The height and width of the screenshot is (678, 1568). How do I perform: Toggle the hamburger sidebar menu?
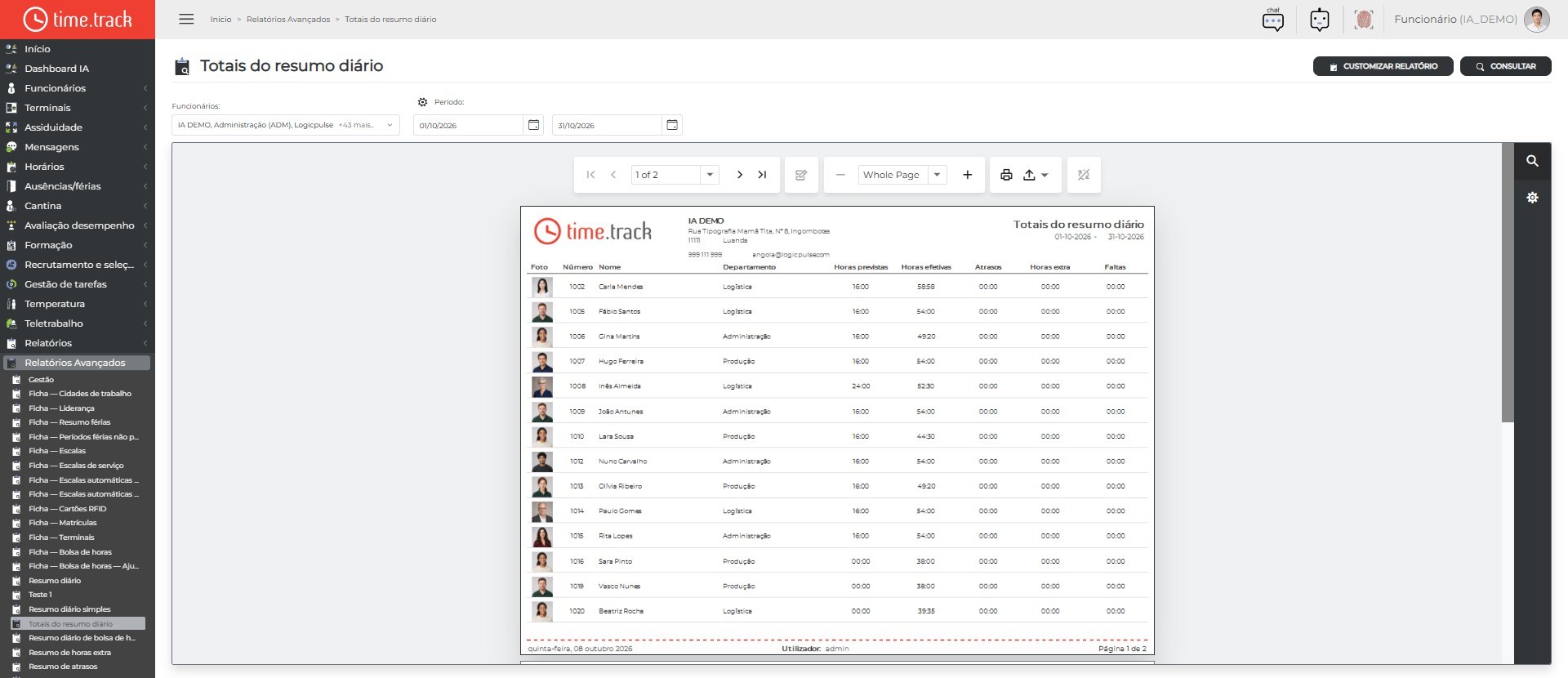click(186, 19)
